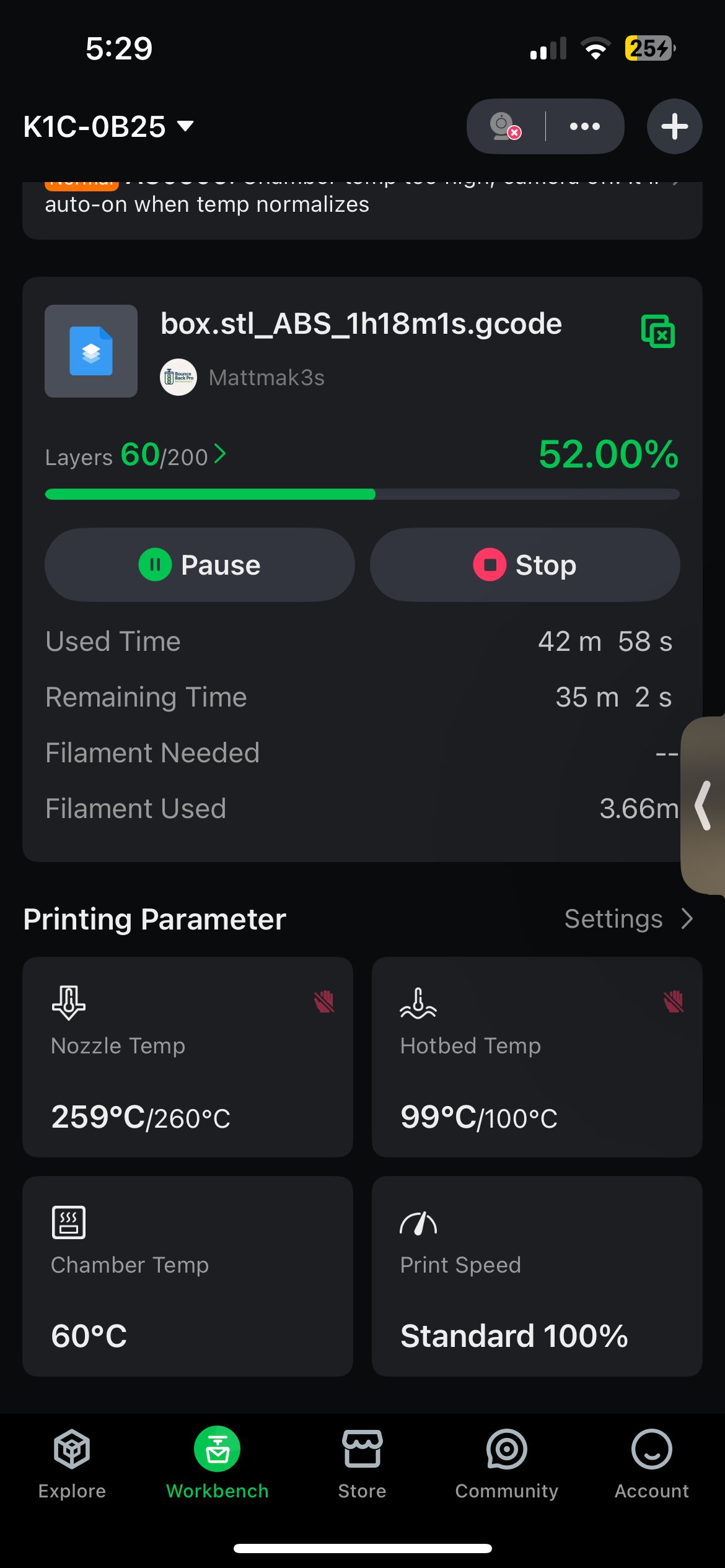Open the Community tab

pyautogui.click(x=507, y=1463)
